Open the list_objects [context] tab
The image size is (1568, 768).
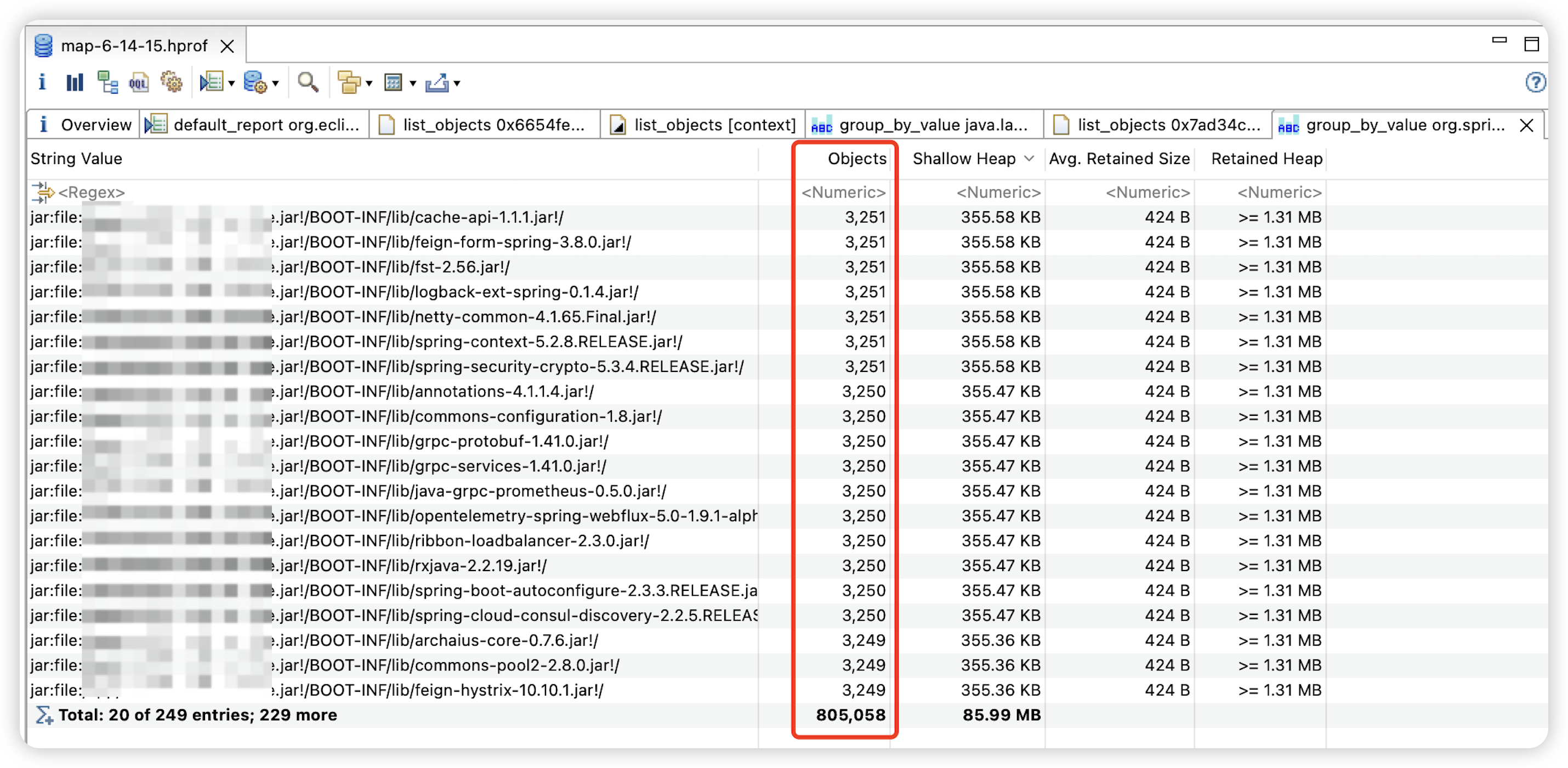(x=703, y=125)
